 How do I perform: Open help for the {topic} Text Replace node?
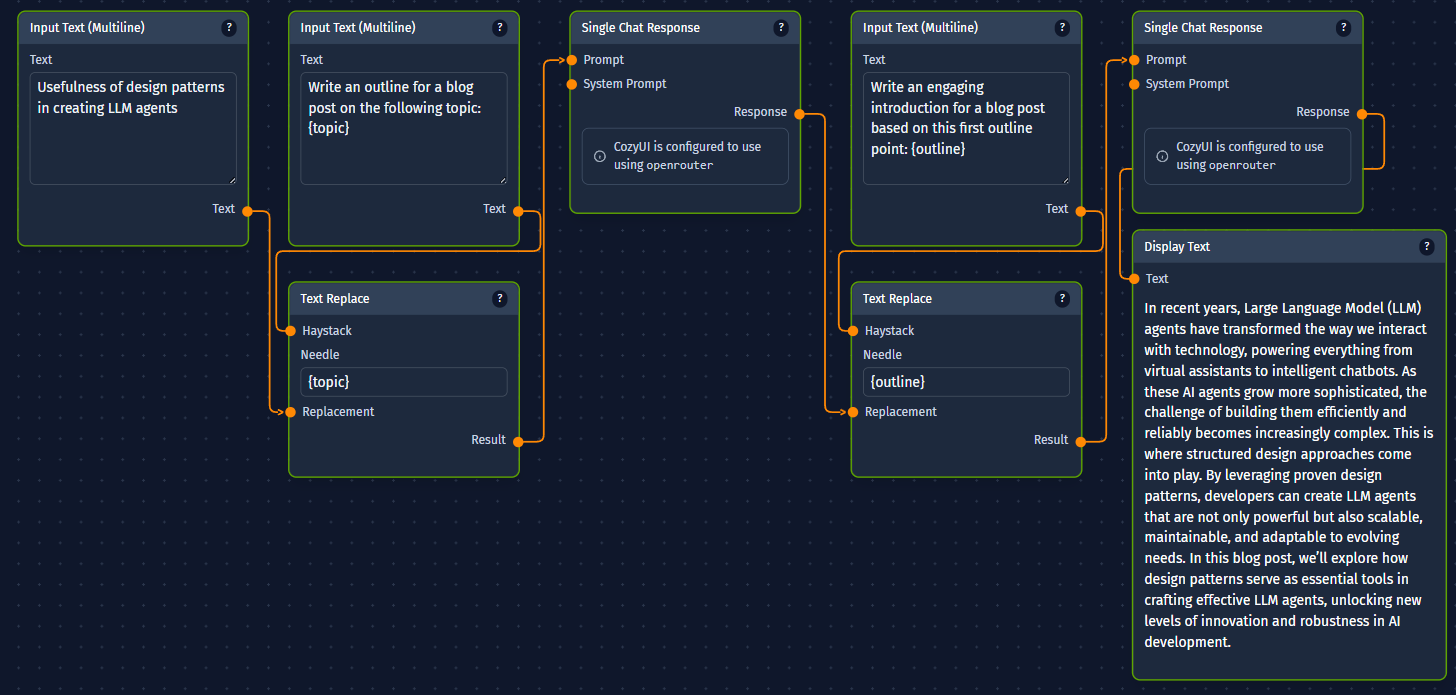[x=499, y=299]
